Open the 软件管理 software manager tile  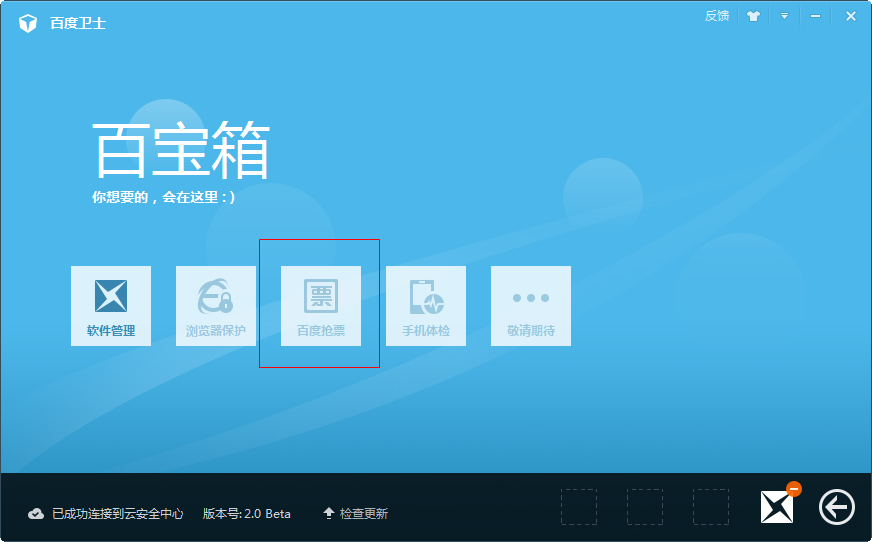111,306
